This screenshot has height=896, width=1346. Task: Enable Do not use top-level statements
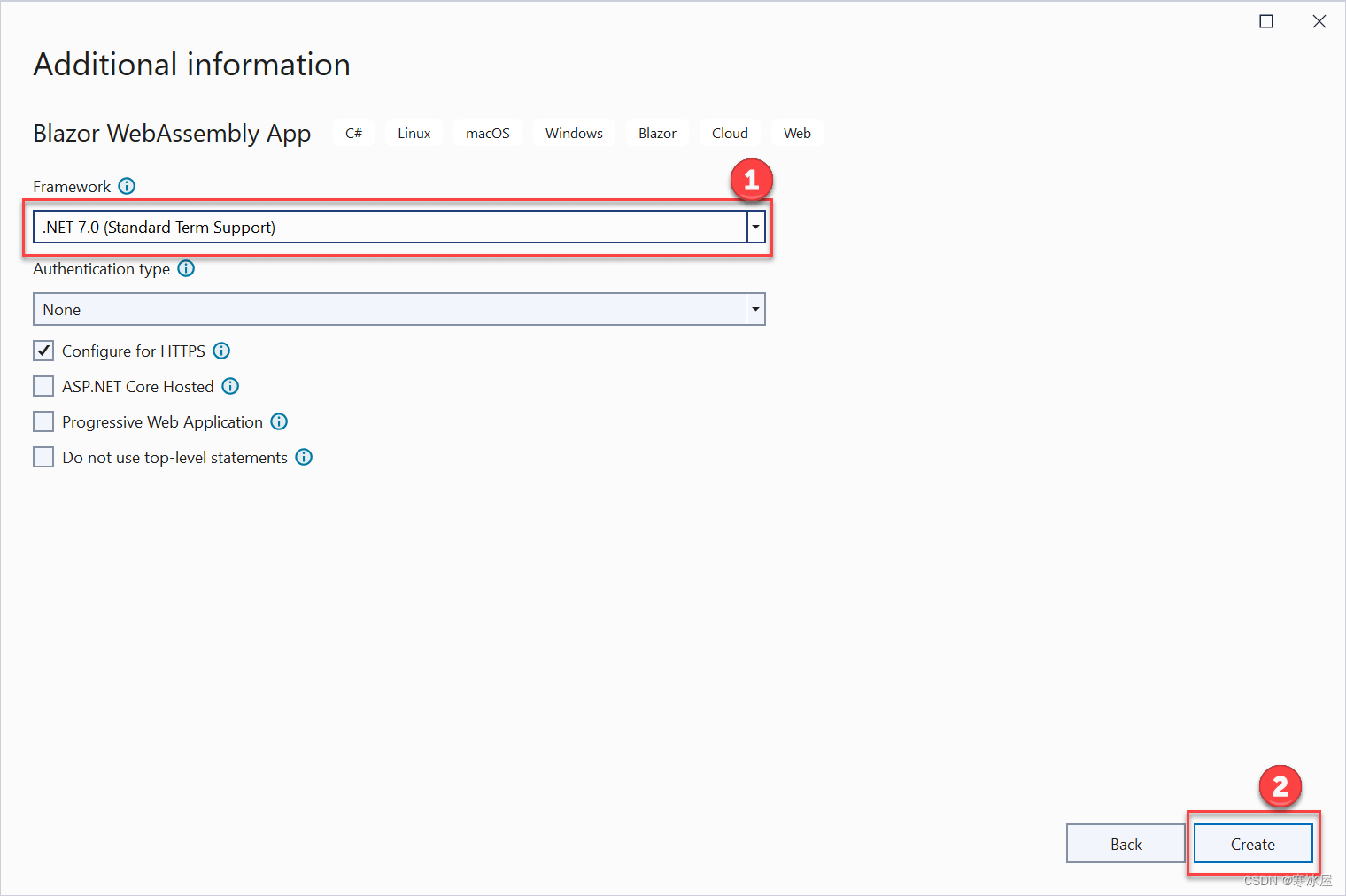click(x=43, y=457)
